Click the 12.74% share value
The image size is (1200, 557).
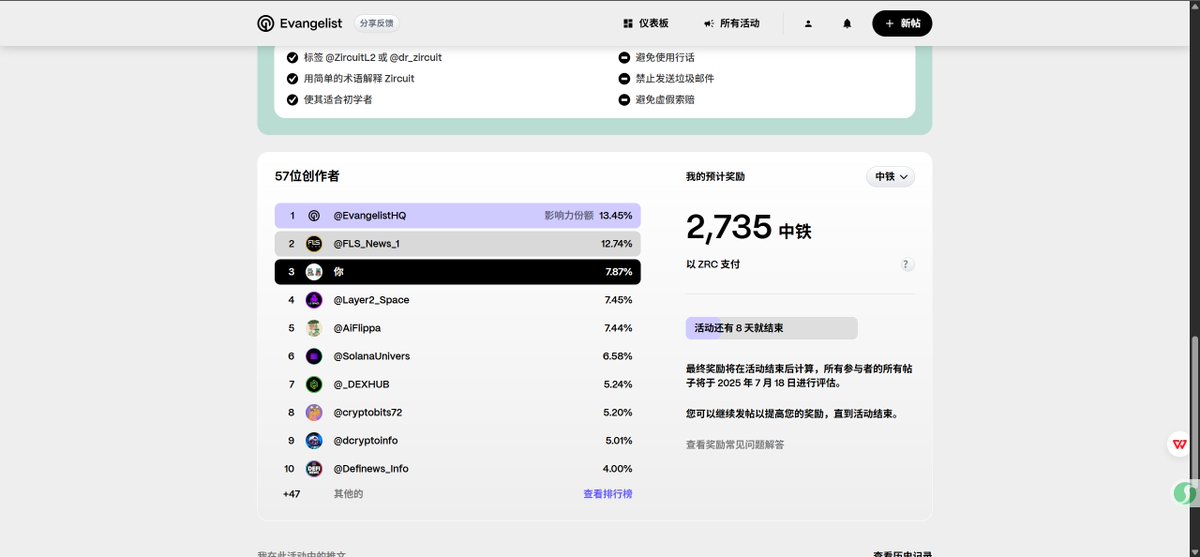[x=617, y=243]
